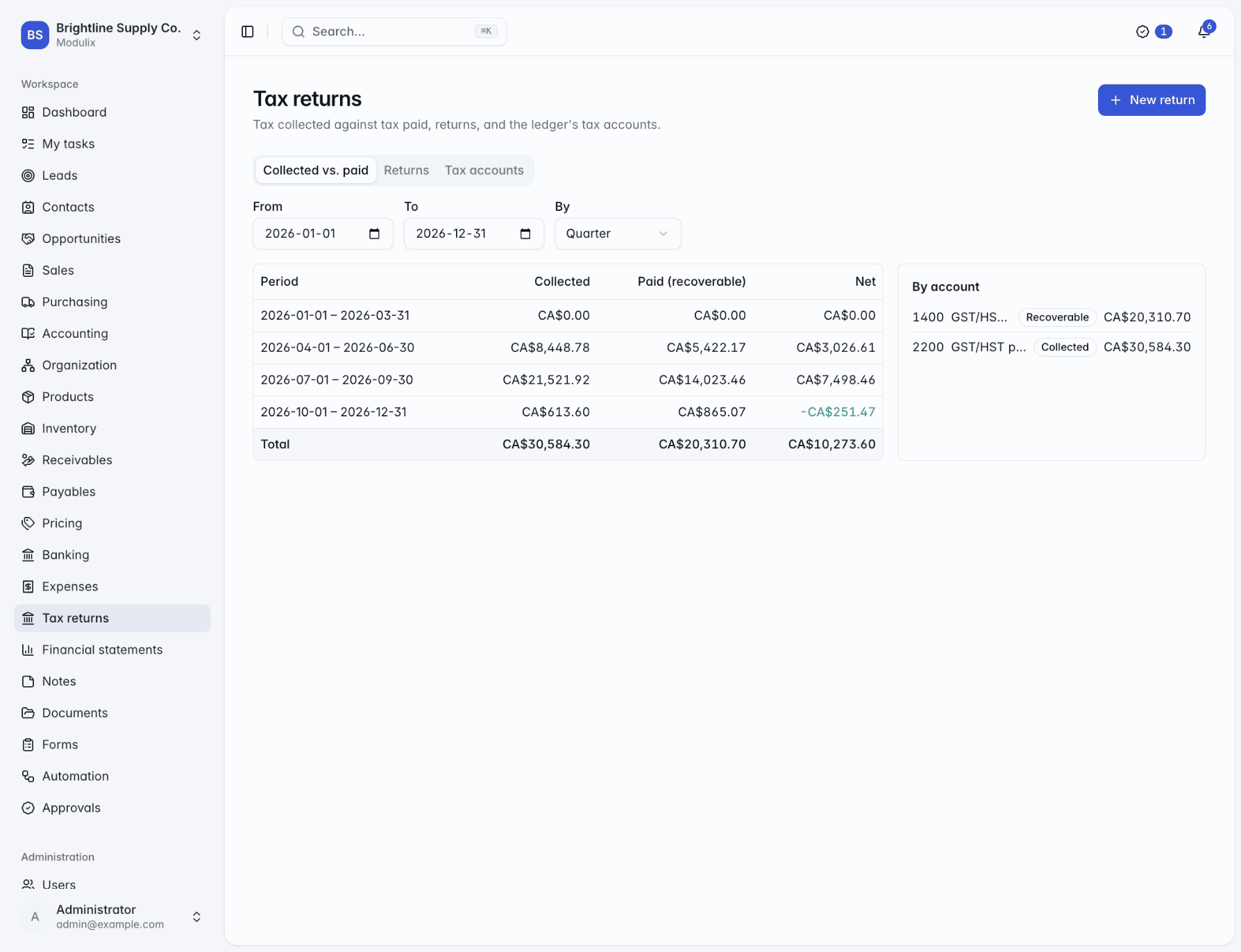The height and width of the screenshot is (952, 1241).
Task: Click the New return button
Action: click(1151, 100)
